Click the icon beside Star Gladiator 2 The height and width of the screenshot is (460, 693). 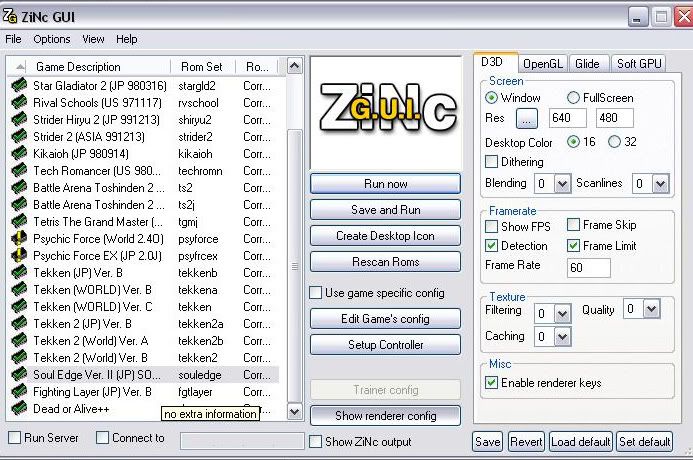point(19,85)
